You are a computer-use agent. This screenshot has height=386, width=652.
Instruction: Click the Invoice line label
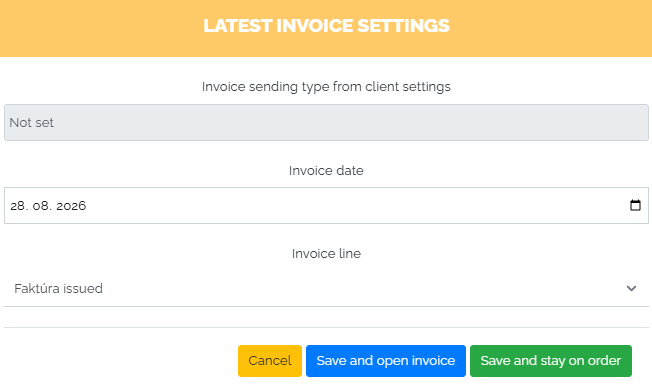coord(326,253)
